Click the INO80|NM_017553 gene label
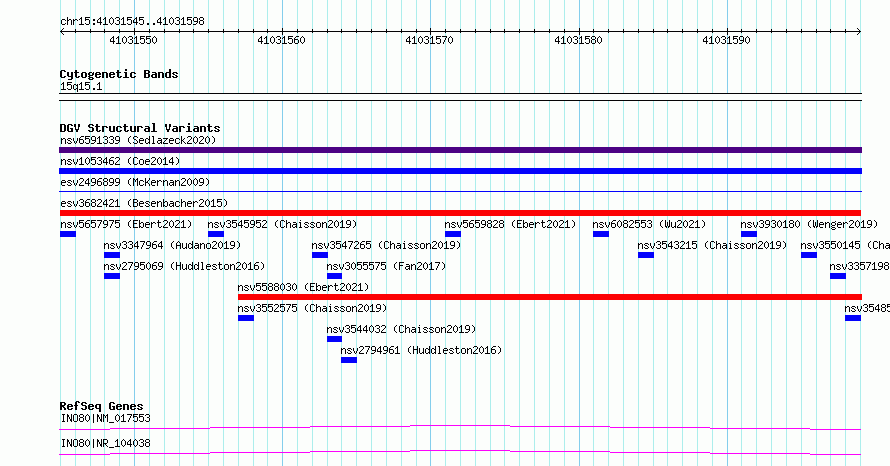 pyautogui.click(x=106, y=418)
